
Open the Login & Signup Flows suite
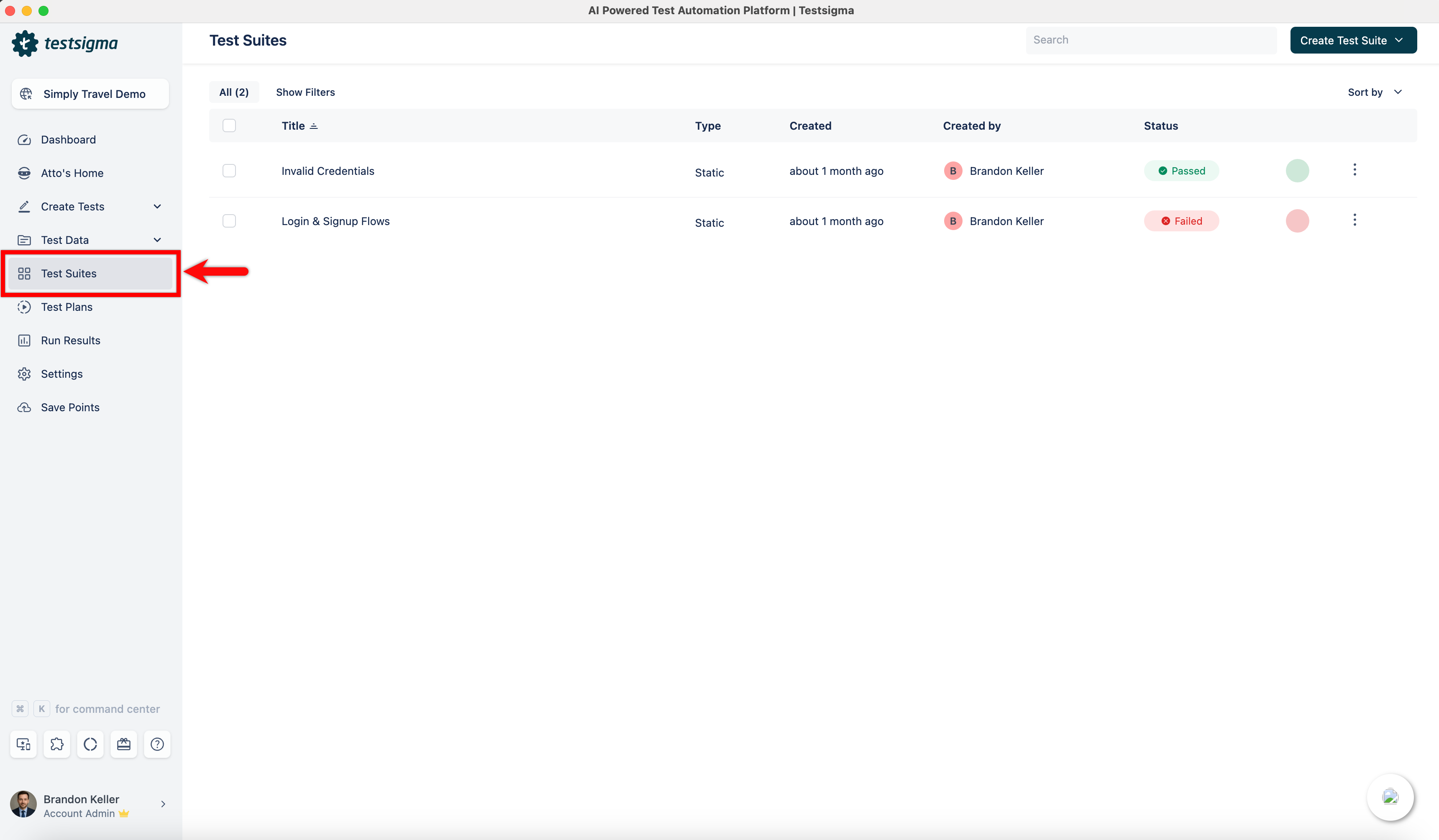(335, 221)
